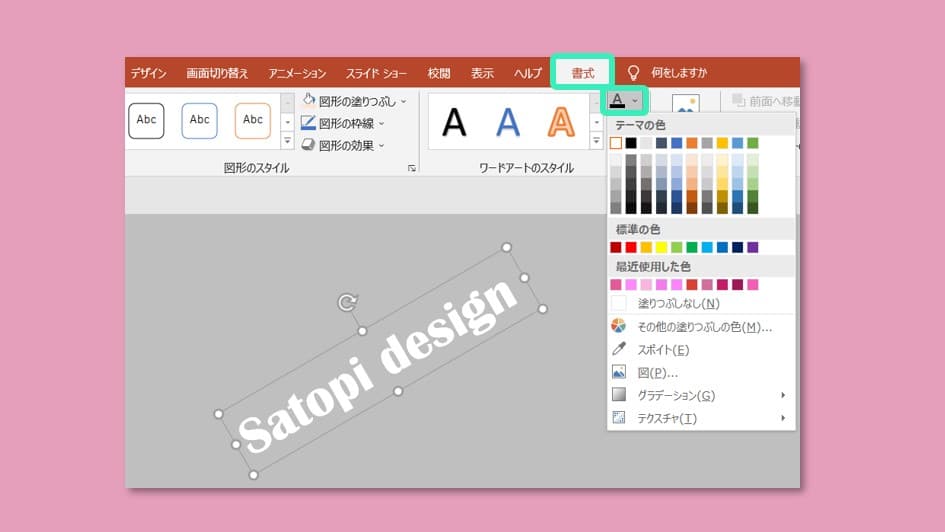Select the green theme color swatch
Viewport: 945px width, 532px height.
753,143
